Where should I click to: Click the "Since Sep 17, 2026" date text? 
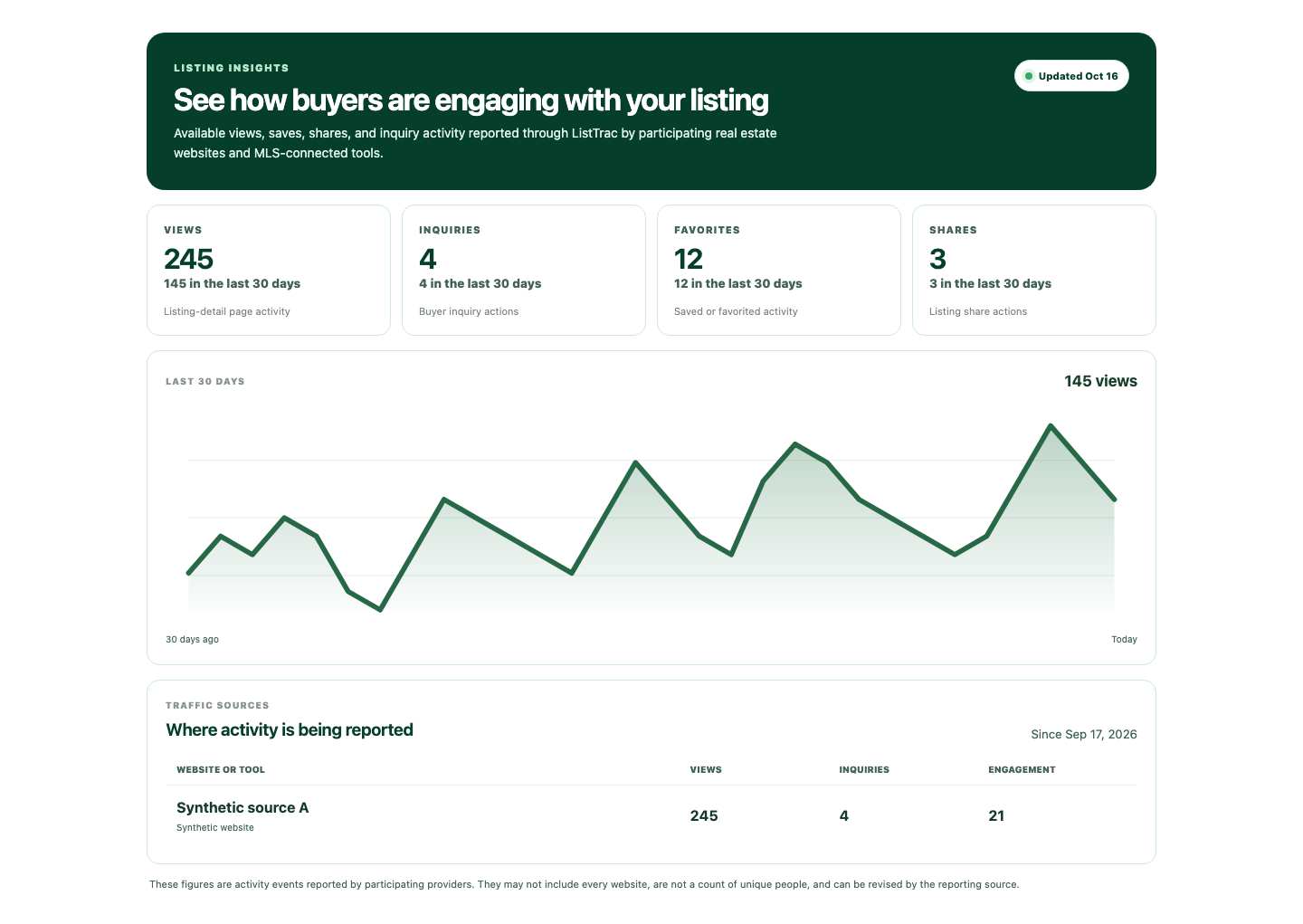click(x=1084, y=734)
